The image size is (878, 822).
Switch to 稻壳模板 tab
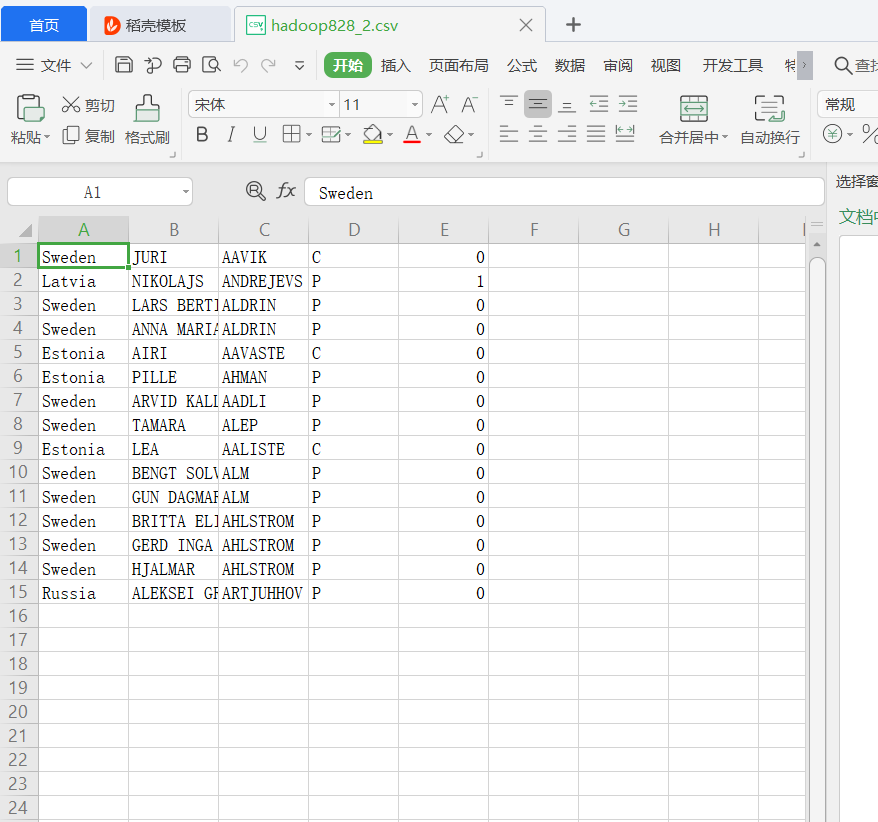click(160, 25)
